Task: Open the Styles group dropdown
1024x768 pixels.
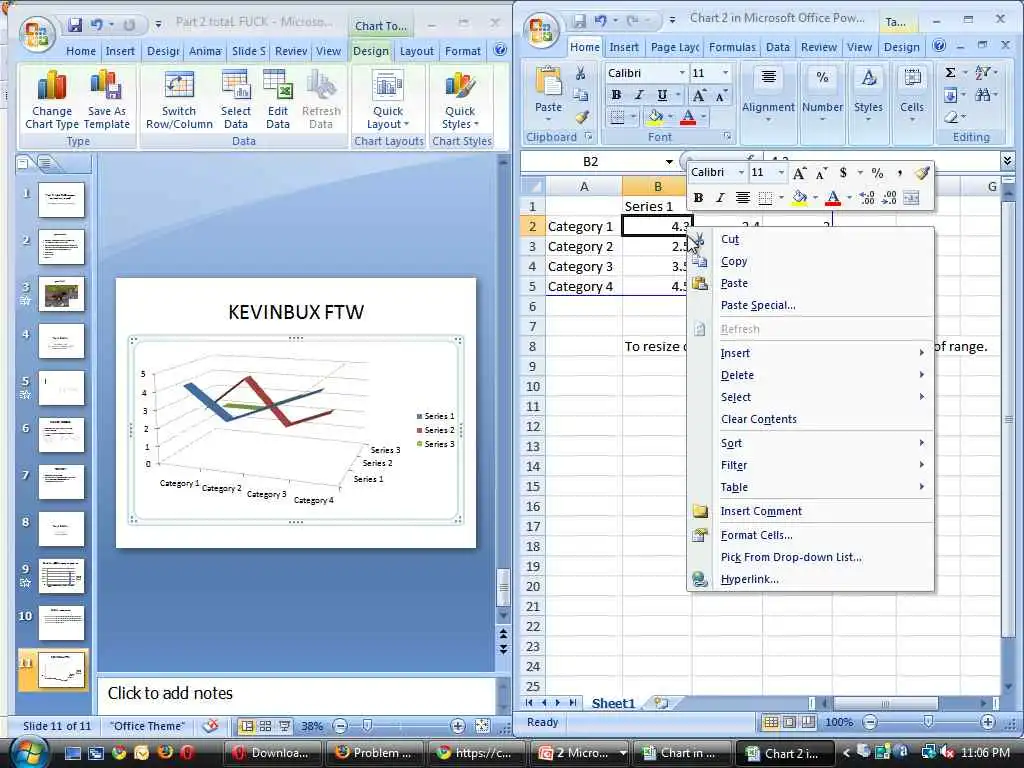Action: coord(868,95)
